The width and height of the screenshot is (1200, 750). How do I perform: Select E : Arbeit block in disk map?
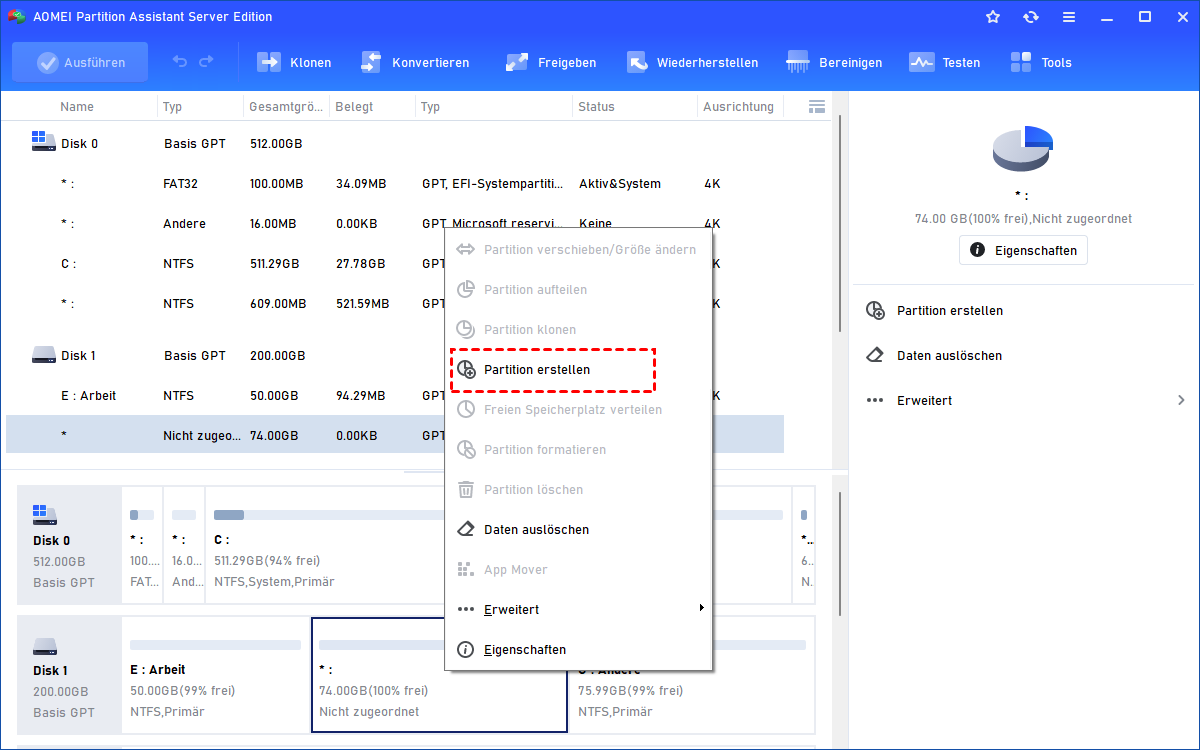coord(215,675)
